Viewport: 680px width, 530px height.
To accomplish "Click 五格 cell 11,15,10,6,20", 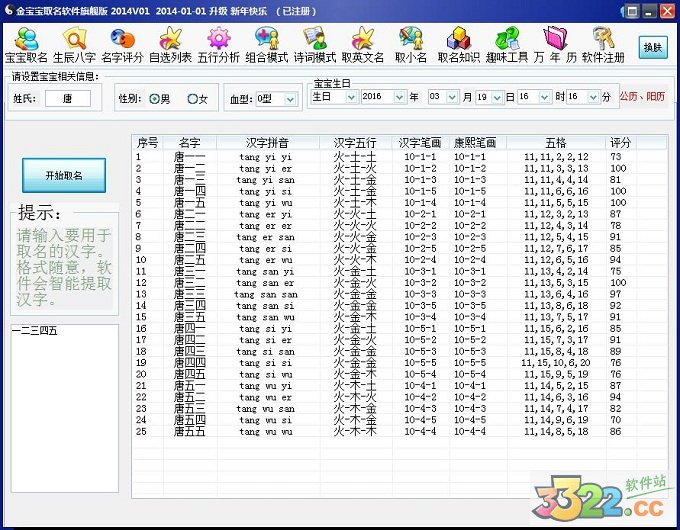I will tap(556, 363).
